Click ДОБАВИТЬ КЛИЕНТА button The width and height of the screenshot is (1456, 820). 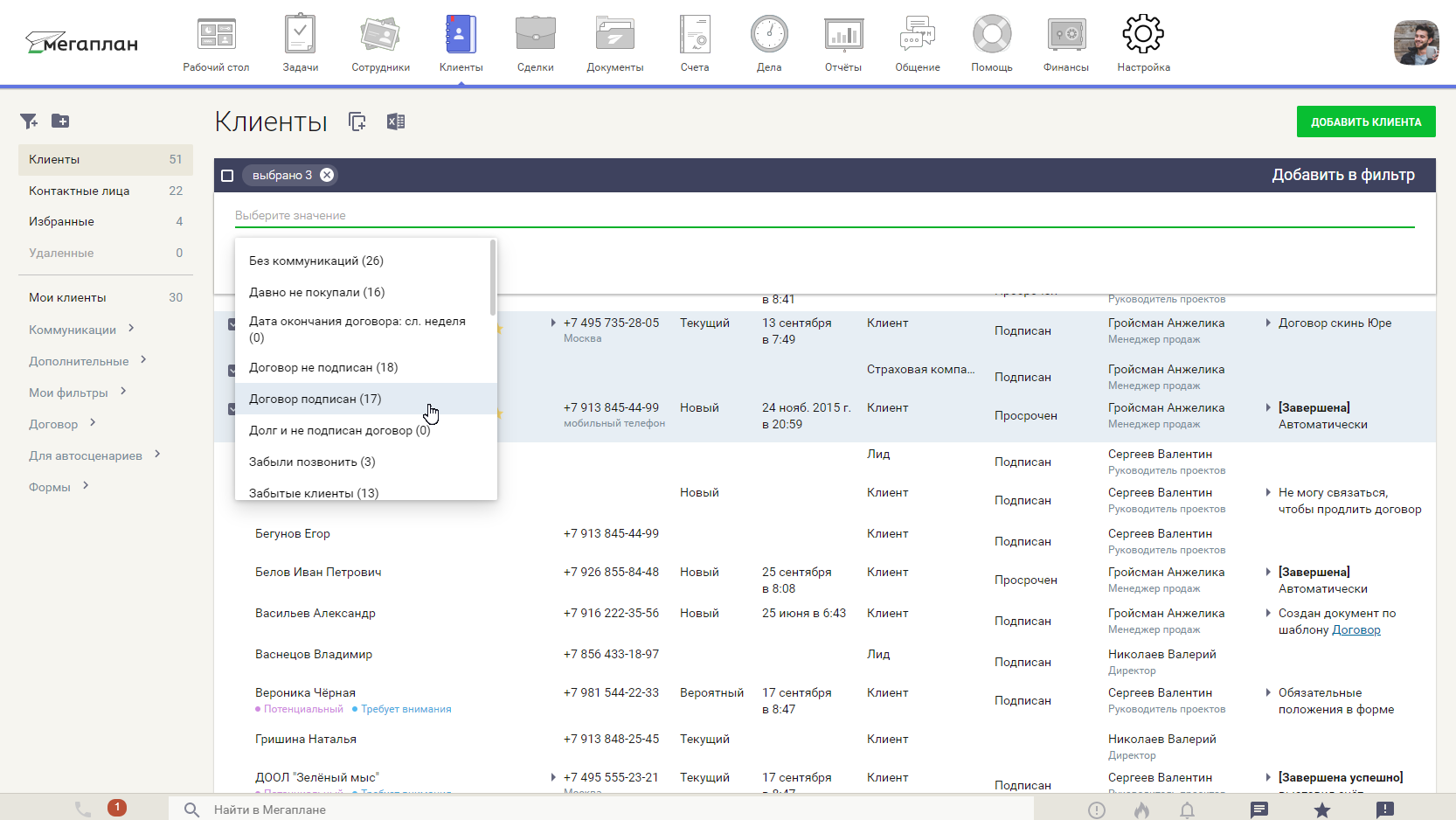(1366, 122)
